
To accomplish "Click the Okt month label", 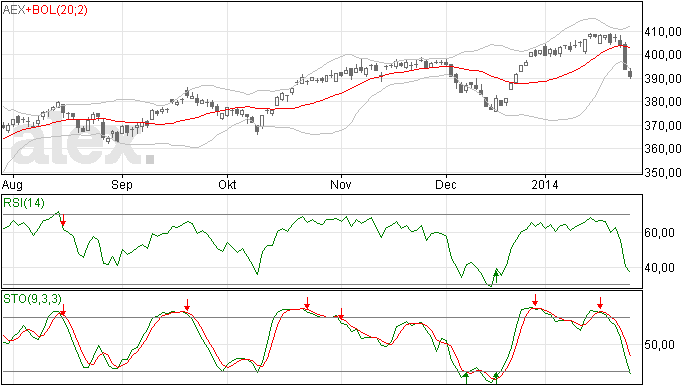I will (227, 184).
